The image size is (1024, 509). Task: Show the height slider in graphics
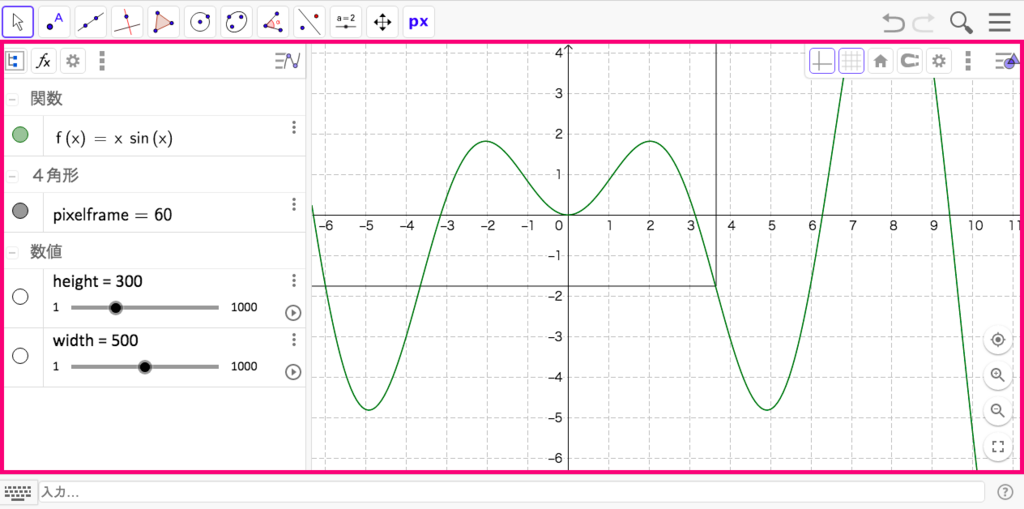pos(21,297)
